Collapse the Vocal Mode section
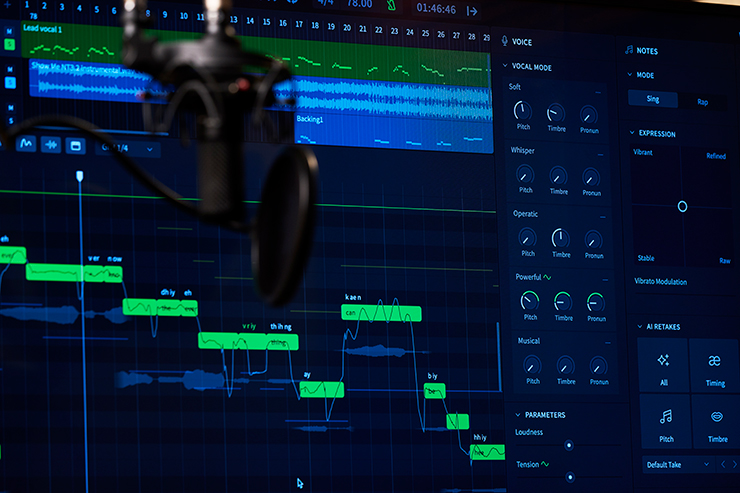The height and width of the screenshot is (493, 740). [505, 67]
